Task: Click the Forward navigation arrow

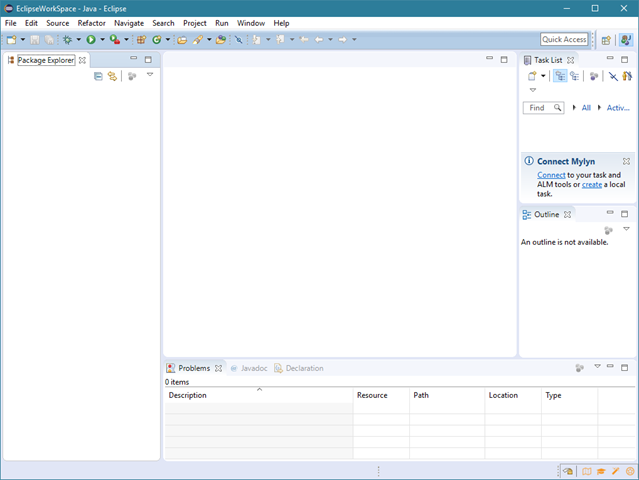Action: (343, 40)
